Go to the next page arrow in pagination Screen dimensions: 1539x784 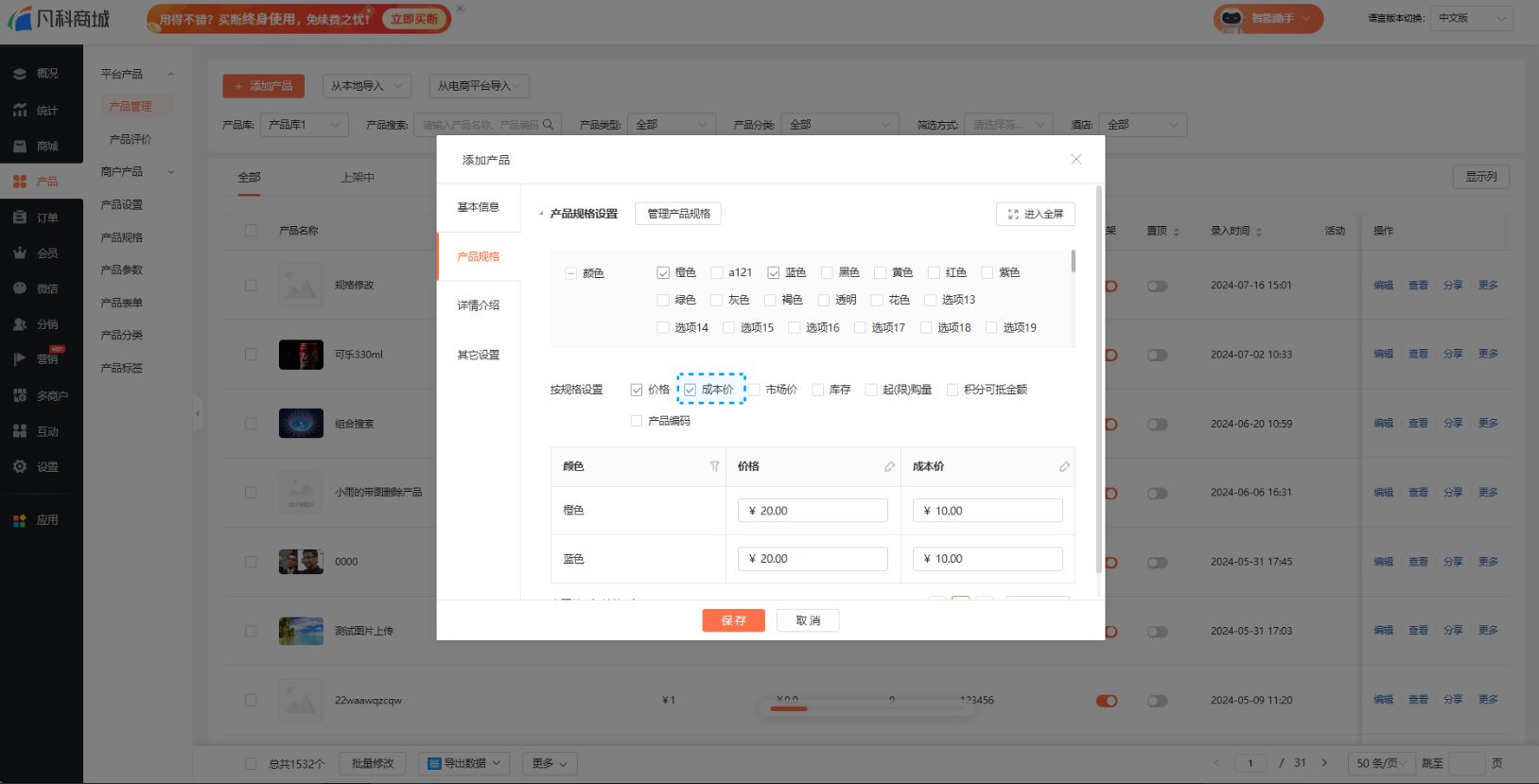point(1324,763)
